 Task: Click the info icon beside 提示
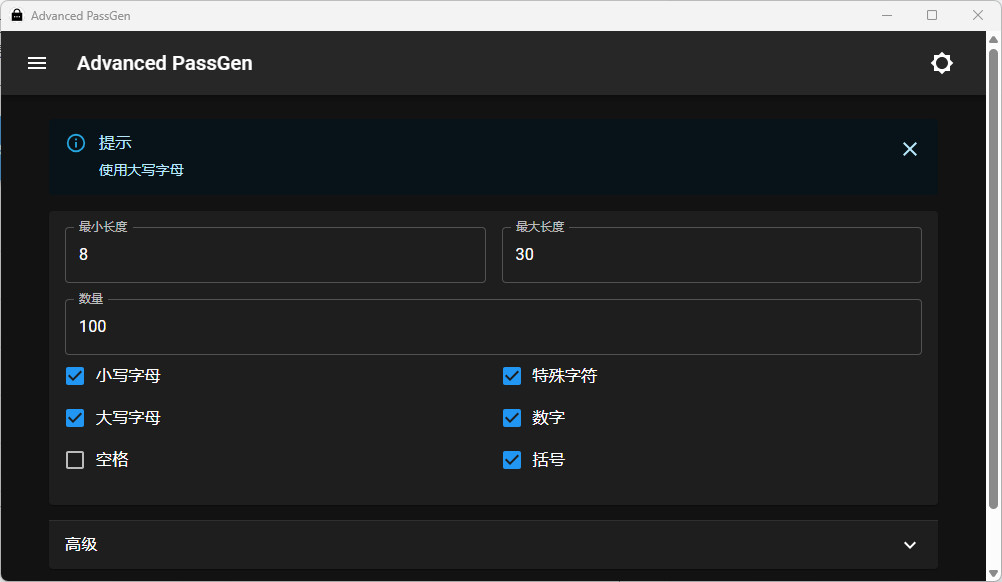(76, 143)
